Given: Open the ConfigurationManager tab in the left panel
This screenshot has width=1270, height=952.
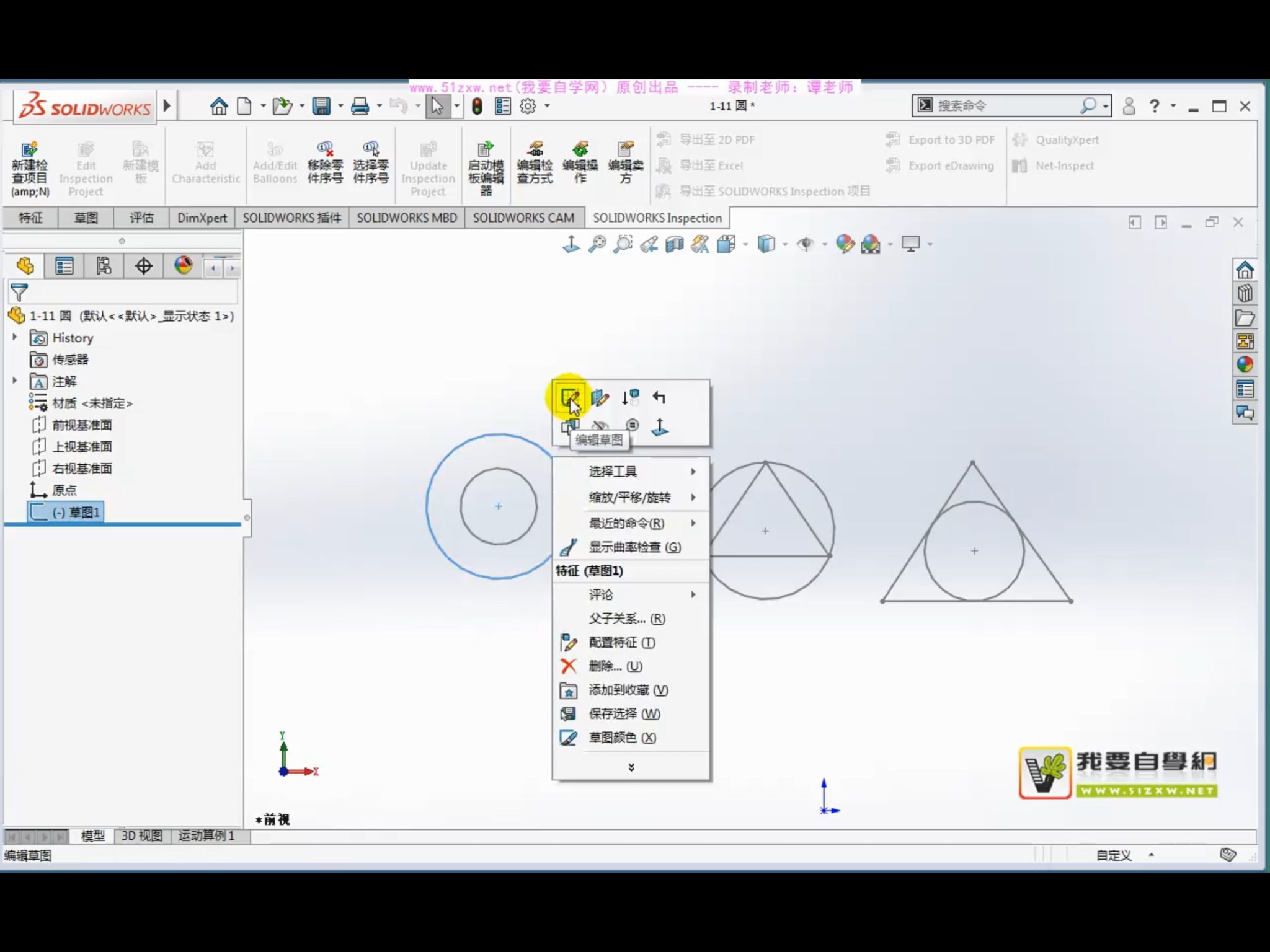Looking at the screenshot, I should point(103,265).
